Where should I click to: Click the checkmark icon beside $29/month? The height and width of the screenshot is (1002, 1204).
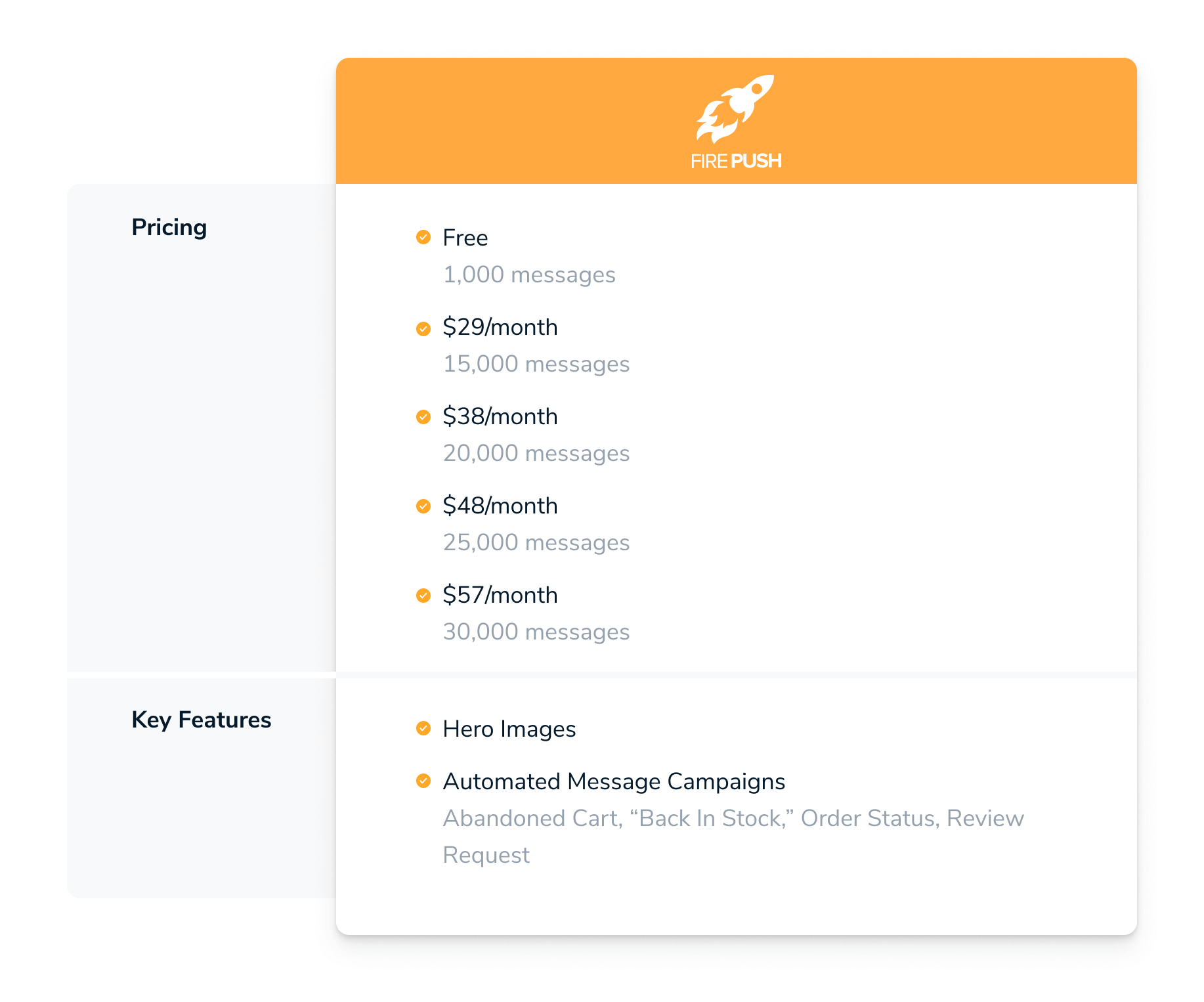pyautogui.click(x=423, y=328)
